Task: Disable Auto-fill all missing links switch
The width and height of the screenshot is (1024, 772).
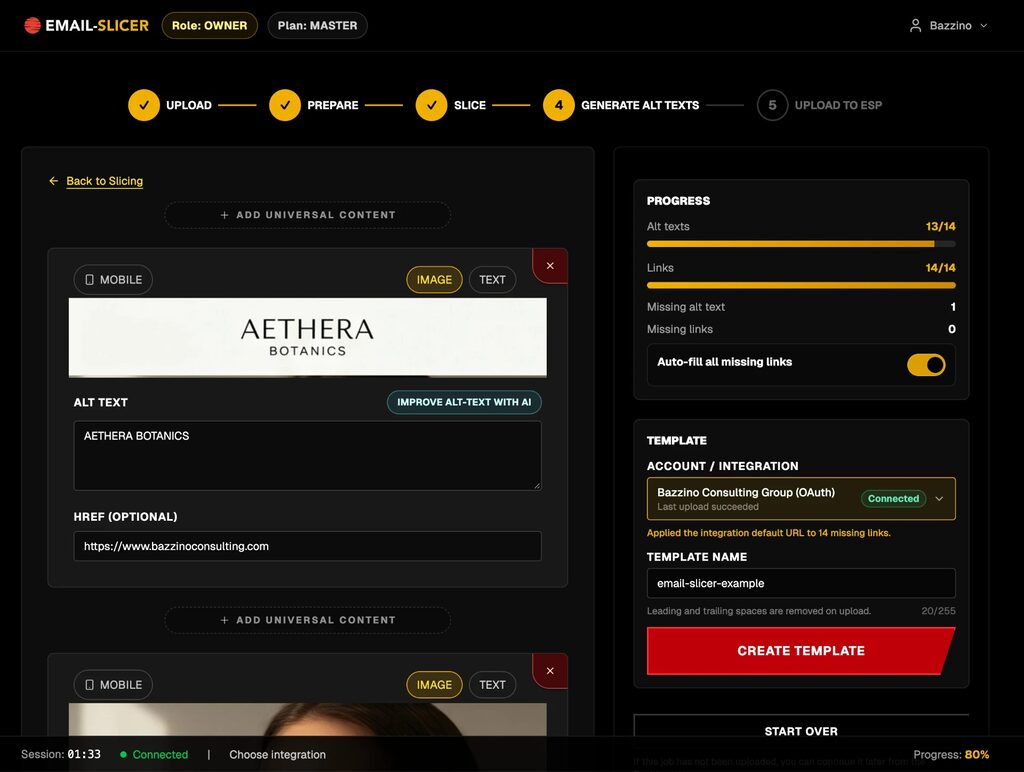Action: [926, 364]
